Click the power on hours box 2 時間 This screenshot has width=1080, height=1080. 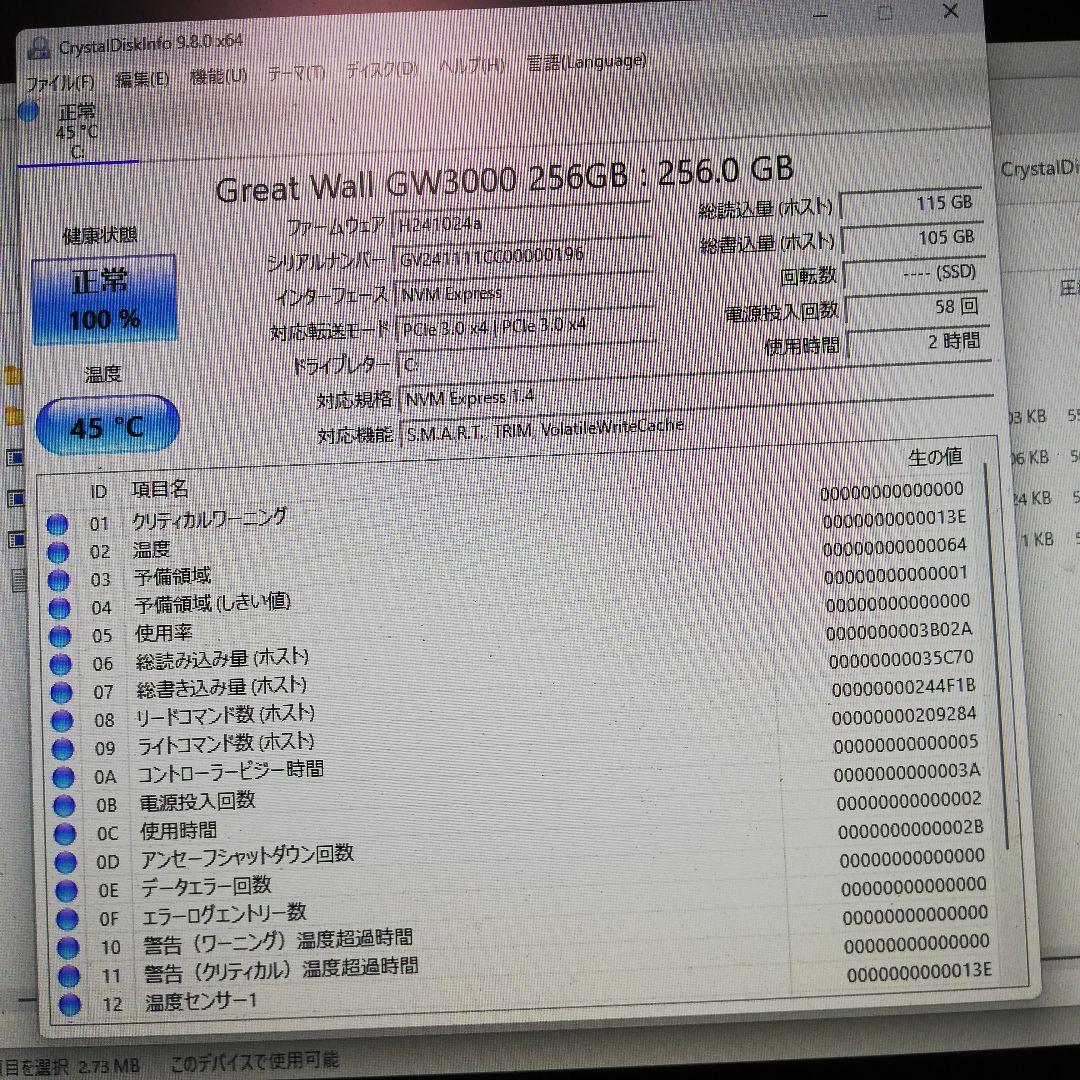click(919, 342)
